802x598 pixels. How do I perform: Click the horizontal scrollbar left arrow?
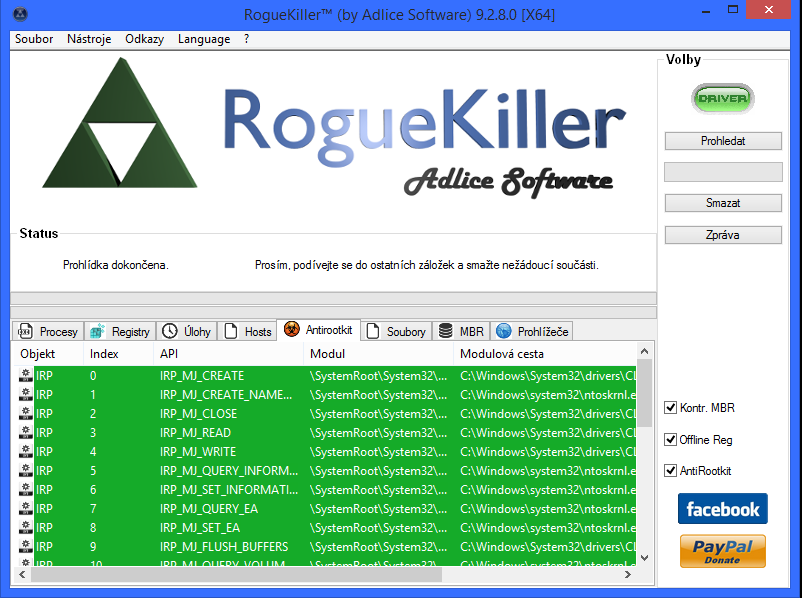pos(21,574)
